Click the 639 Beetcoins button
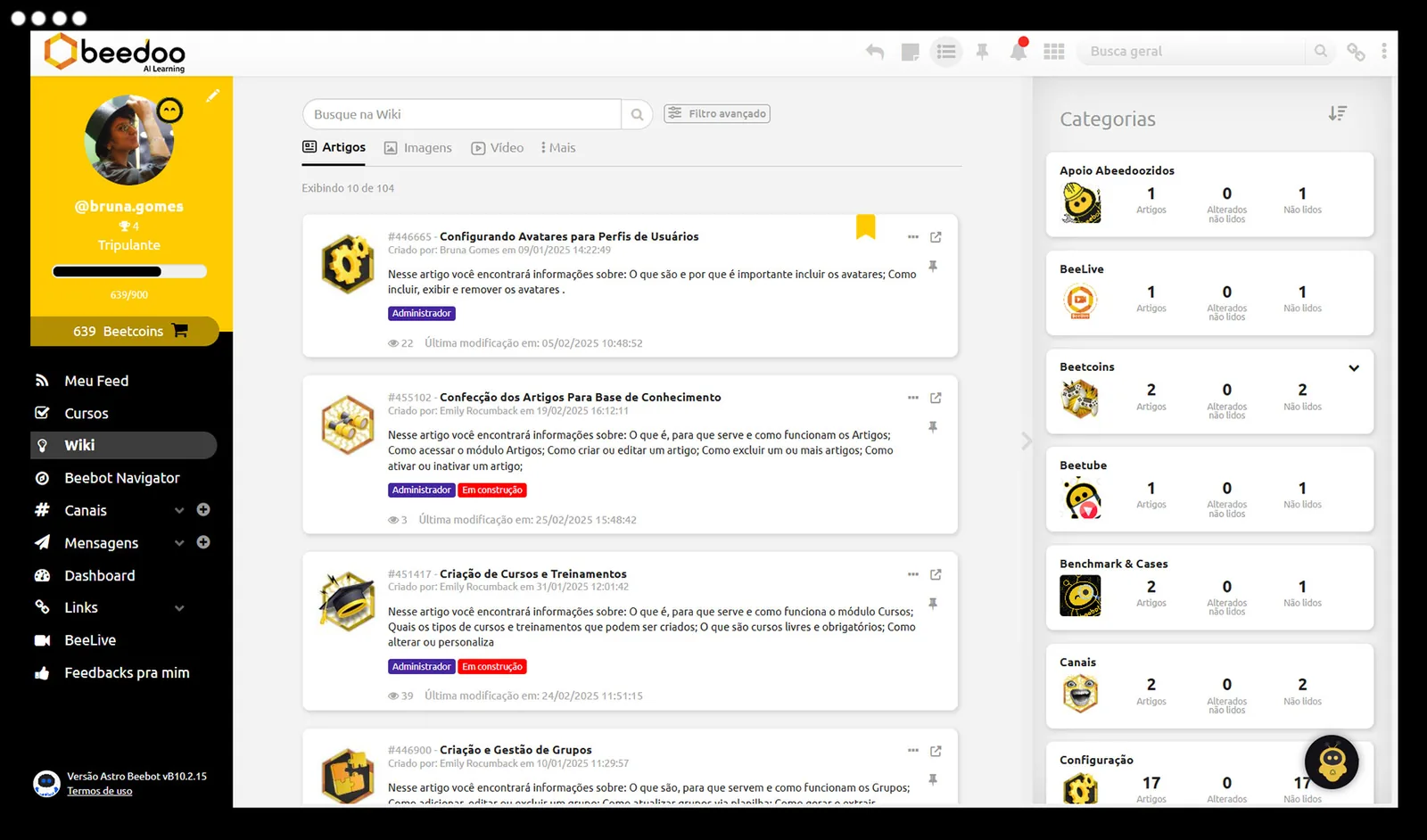Viewport: 1427px width, 840px height. [125, 331]
